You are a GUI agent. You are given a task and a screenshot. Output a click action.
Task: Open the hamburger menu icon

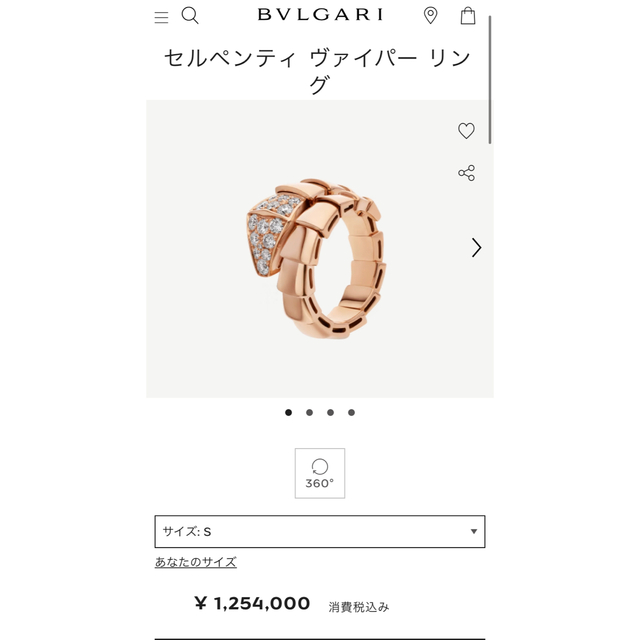[161, 17]
